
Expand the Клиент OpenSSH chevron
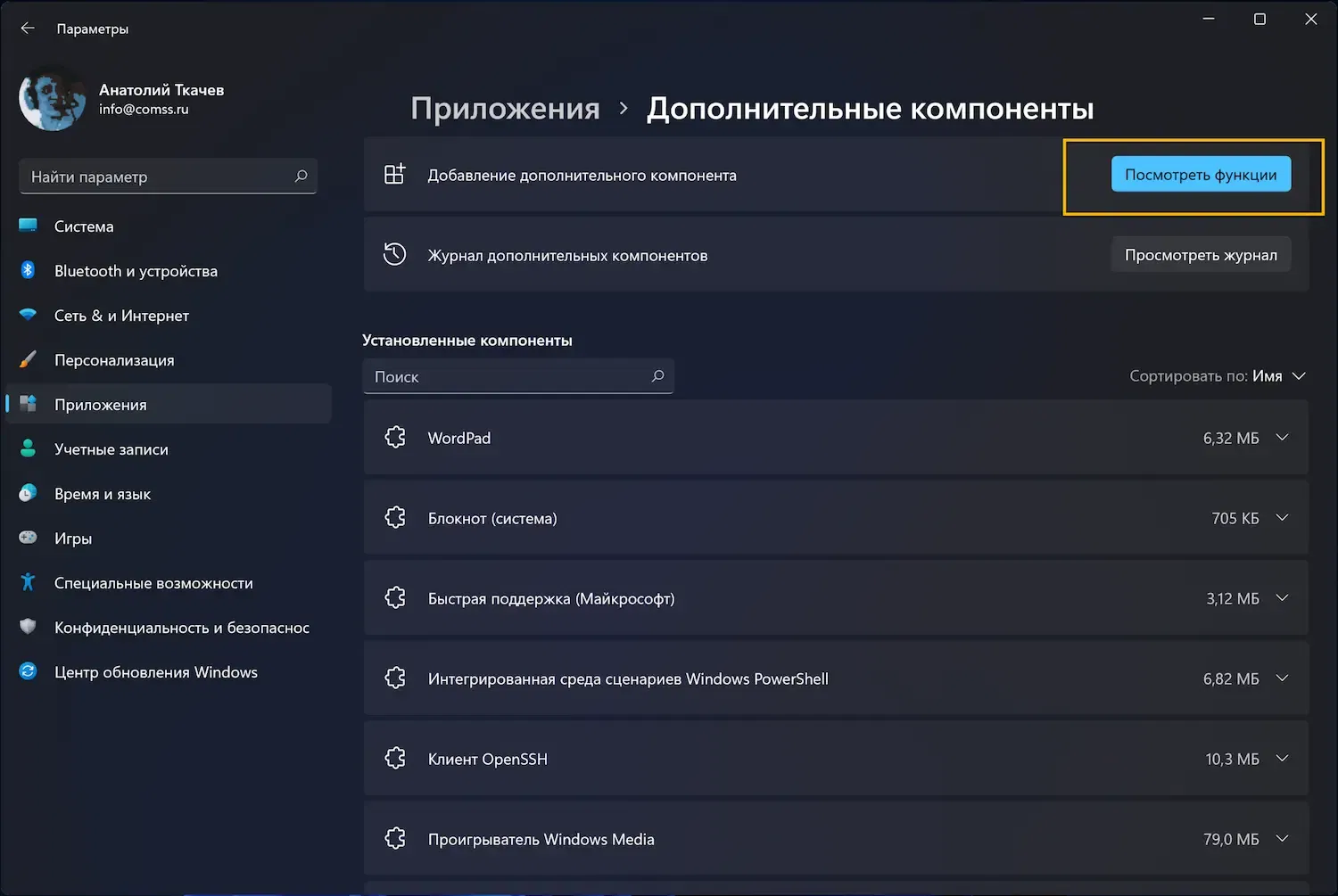point(1282,759)
